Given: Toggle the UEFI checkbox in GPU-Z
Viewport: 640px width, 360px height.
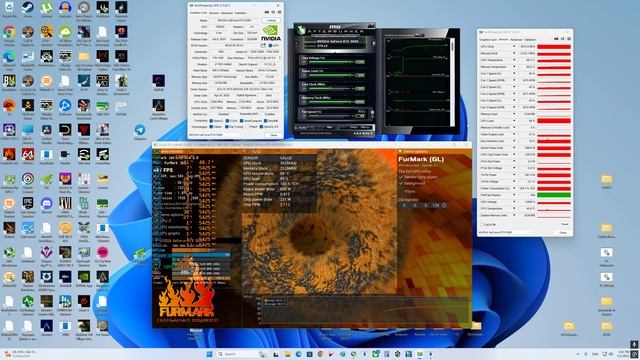Looking at the screenshot, I should tap(270, 45).
